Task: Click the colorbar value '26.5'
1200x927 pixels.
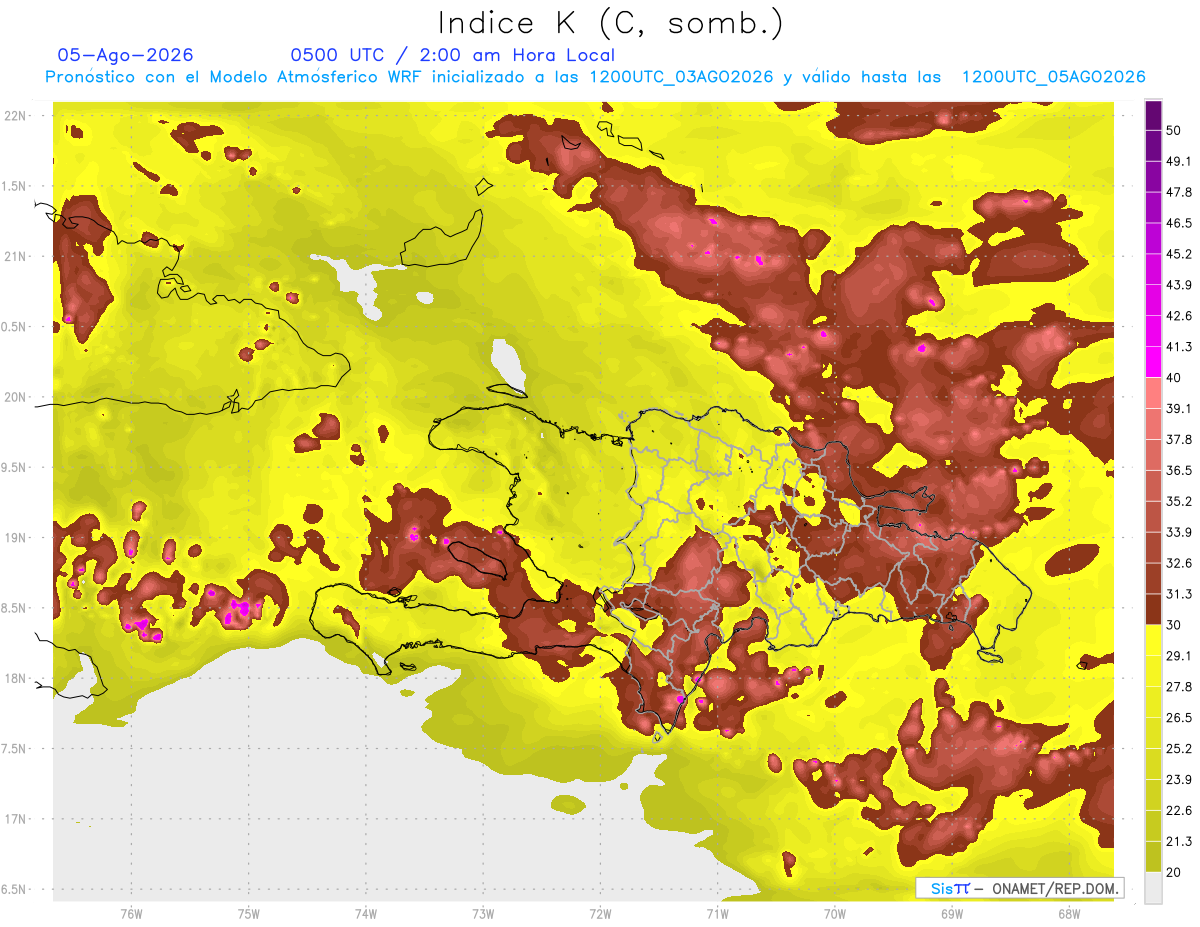Action: (x=1178, y=718)
